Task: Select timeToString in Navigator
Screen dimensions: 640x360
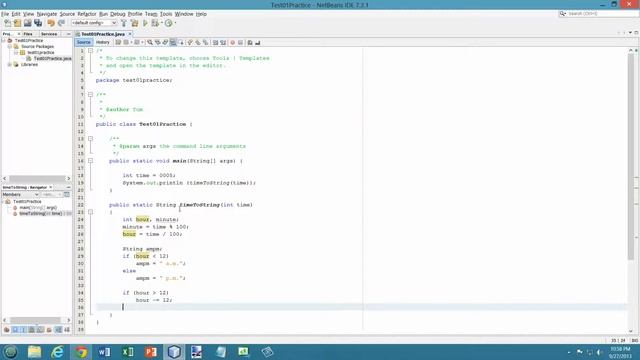Action: tap(40, 213)
